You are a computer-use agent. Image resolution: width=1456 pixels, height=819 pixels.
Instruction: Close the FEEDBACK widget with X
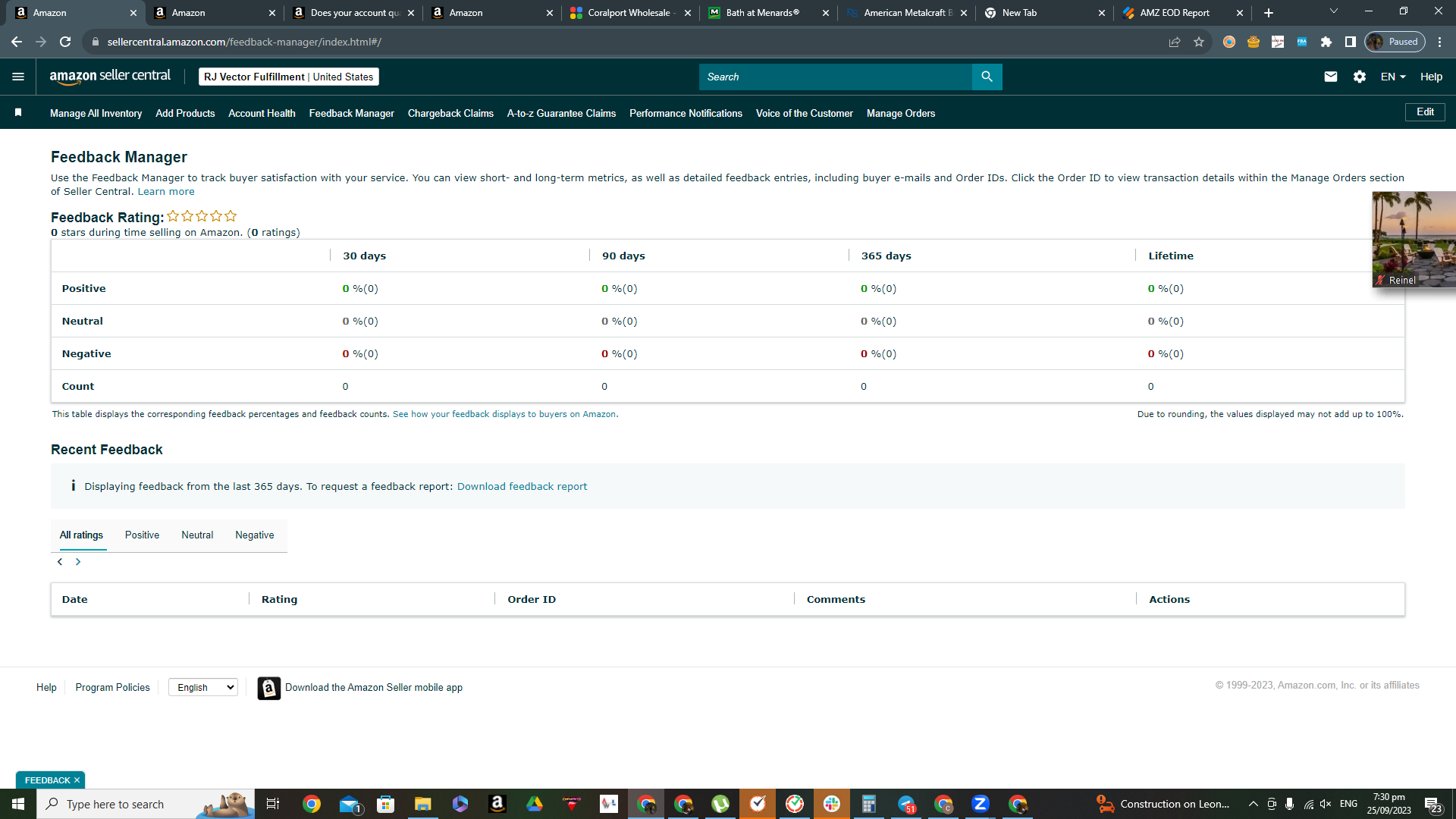(x=77, y=780)
